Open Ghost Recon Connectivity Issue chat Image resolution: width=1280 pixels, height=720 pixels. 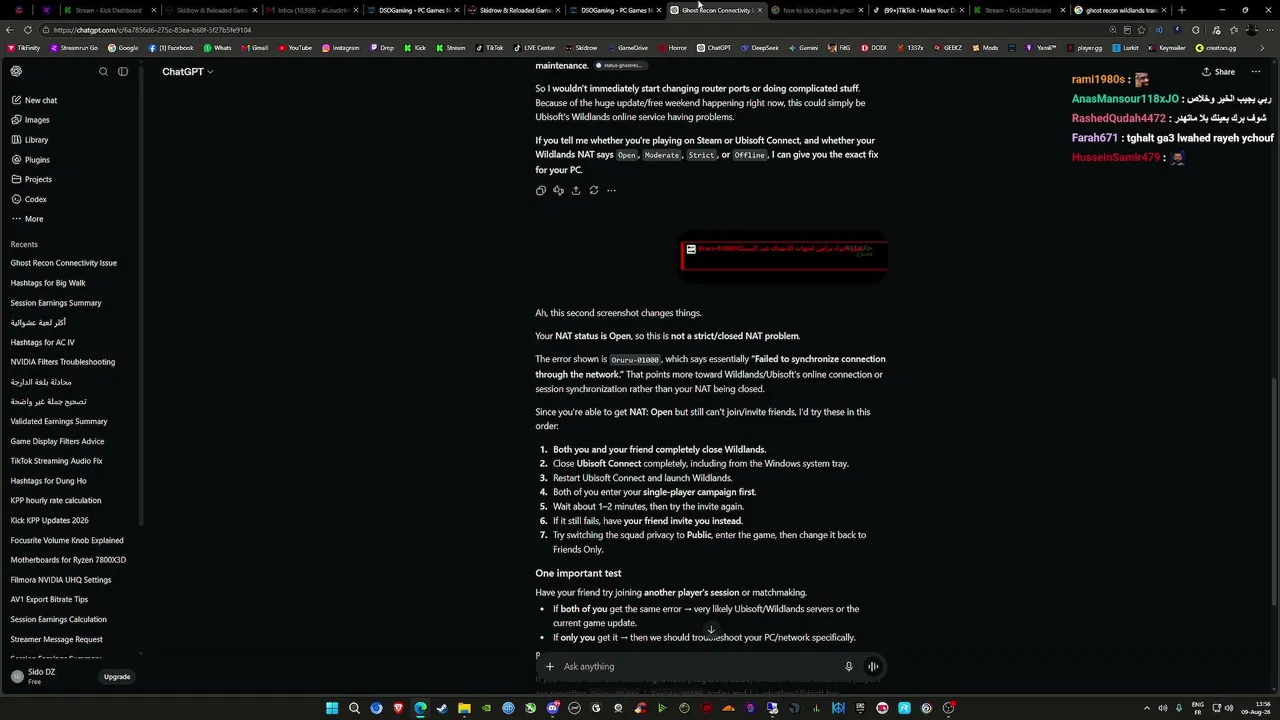pos(64,263)
